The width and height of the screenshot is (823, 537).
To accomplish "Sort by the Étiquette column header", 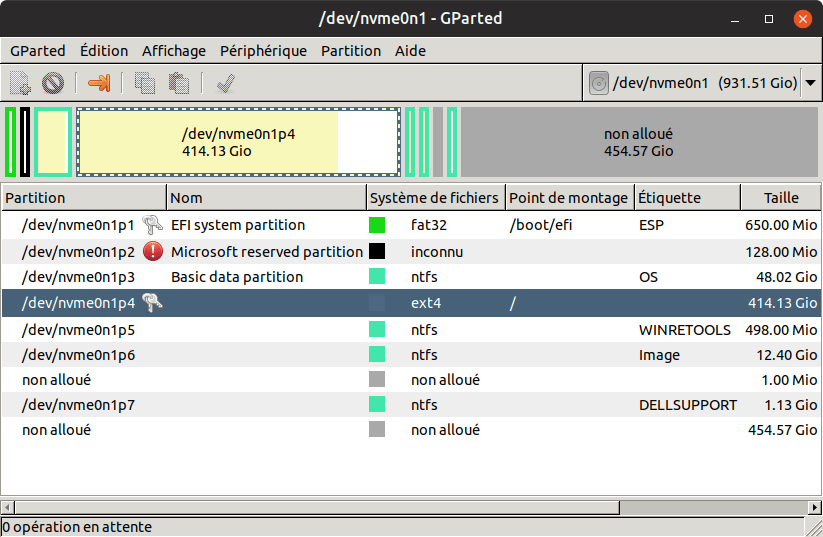I will [688, 198].
